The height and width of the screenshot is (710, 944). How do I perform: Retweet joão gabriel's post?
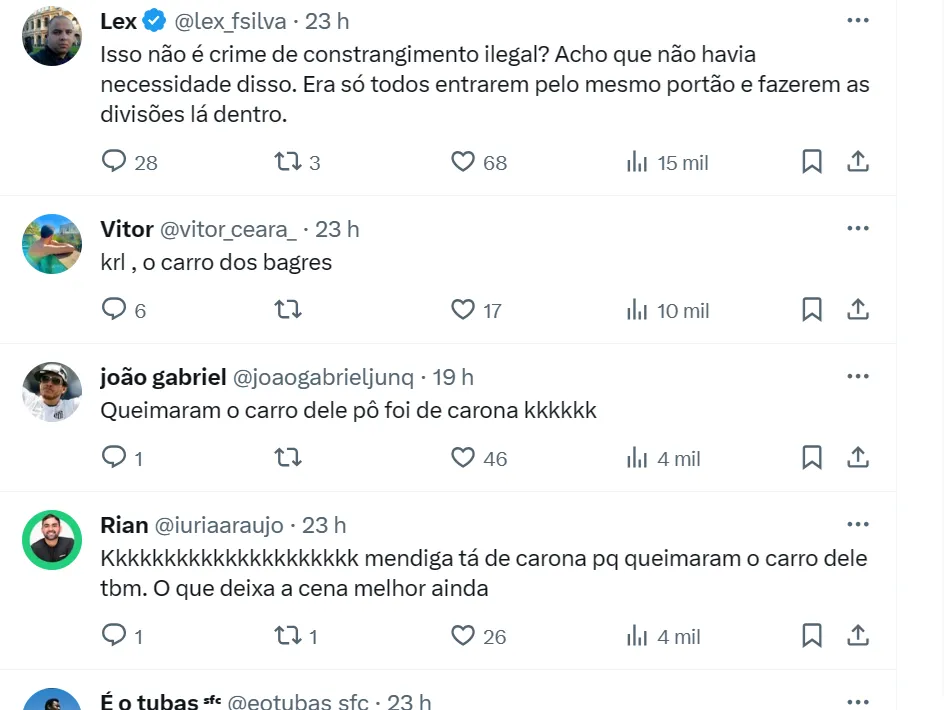point(288,457)
